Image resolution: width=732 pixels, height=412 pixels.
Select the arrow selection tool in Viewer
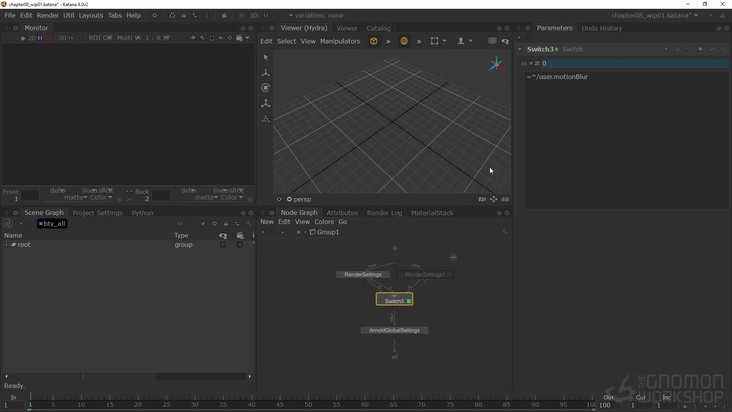point(265,58)
